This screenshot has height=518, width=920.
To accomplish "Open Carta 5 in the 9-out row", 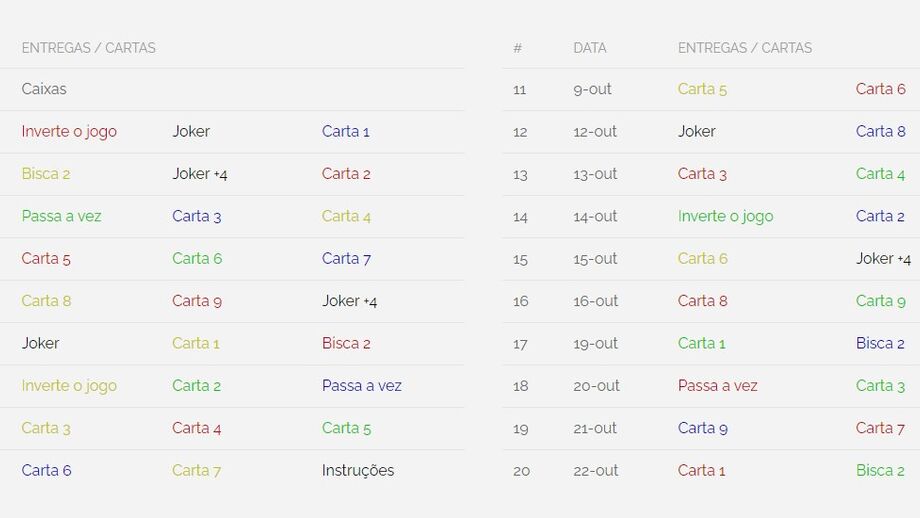I will [x=702, y=89].
